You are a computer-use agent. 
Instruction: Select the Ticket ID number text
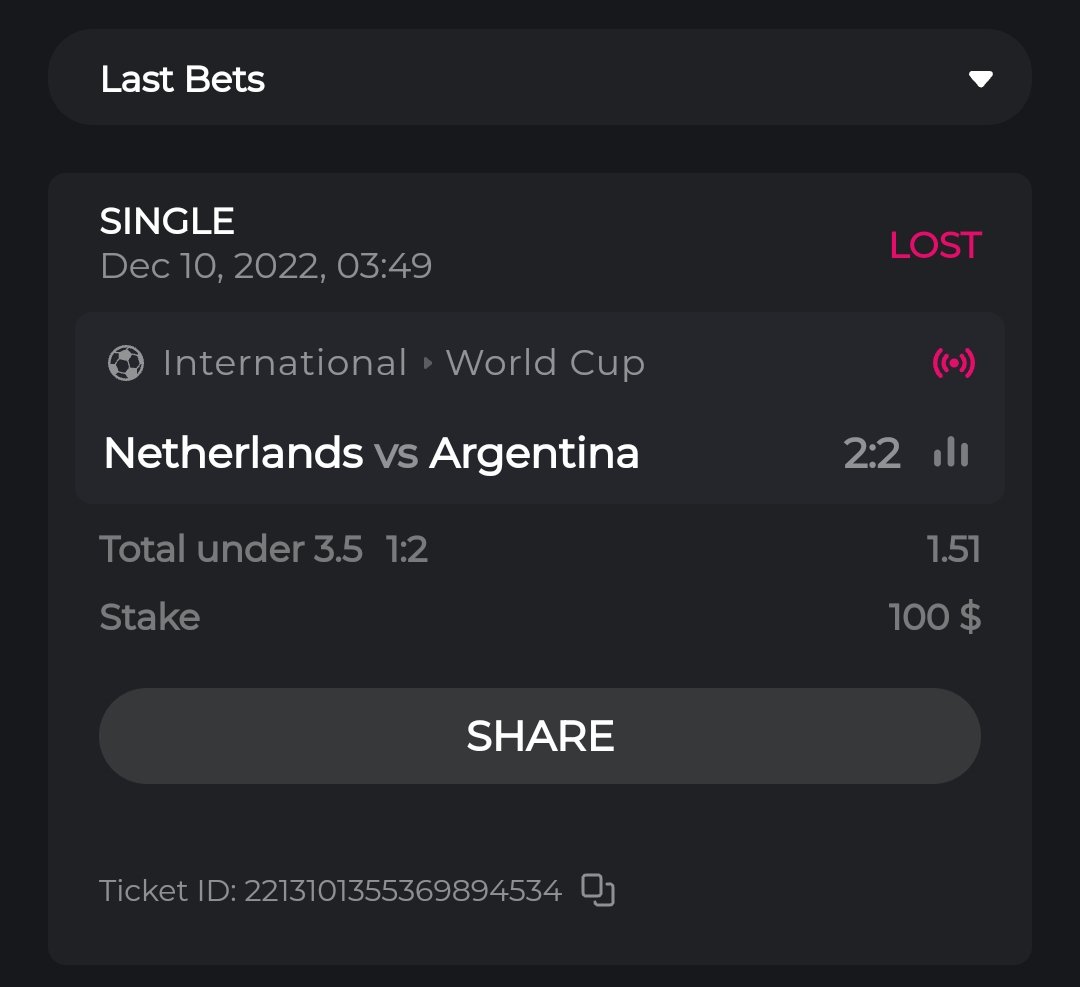[402, 890]
